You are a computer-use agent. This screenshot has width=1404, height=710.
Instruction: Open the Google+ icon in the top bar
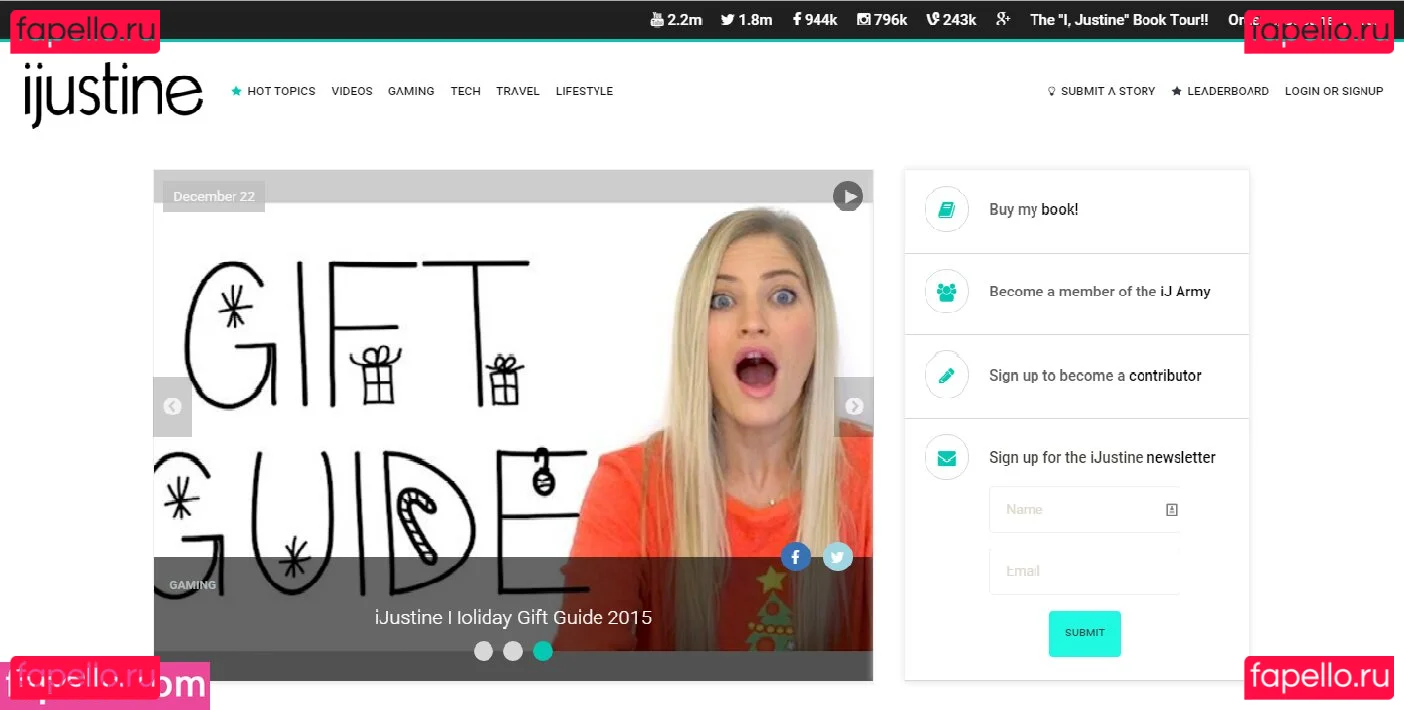coord(1003,18)
